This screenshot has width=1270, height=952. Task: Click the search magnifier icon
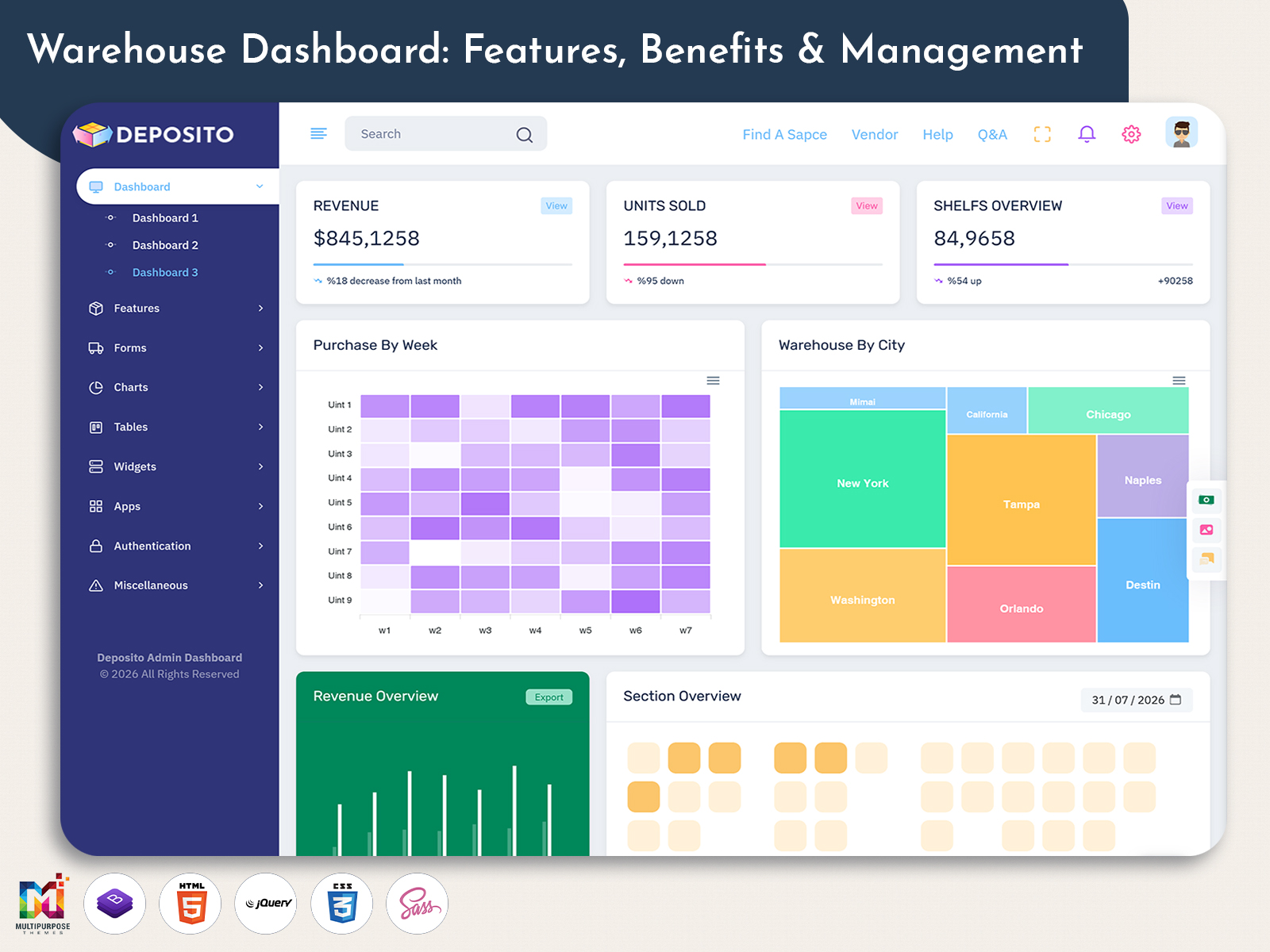[x=524, y=135]
